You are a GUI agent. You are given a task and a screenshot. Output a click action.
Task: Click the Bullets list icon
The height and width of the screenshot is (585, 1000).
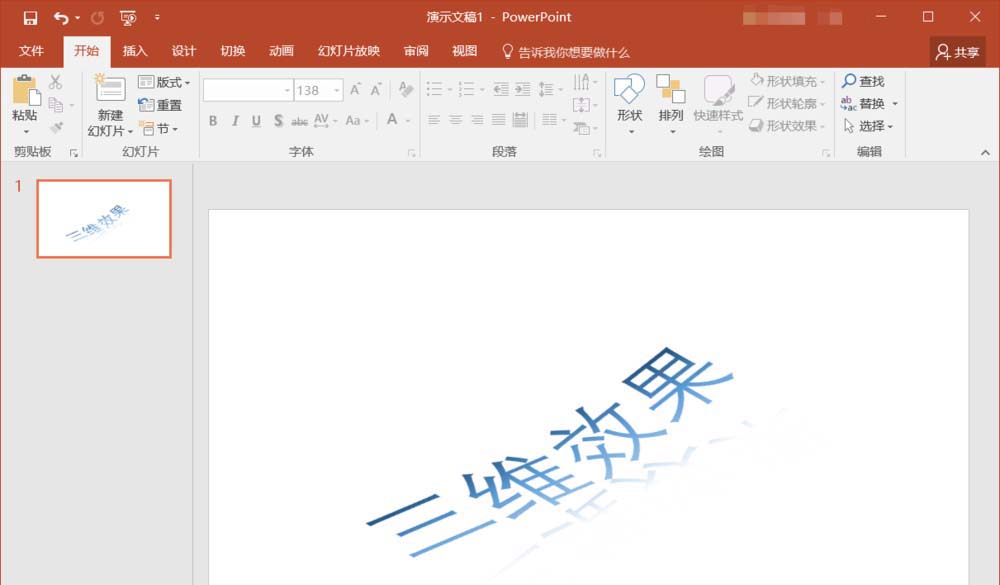[434, 89]
